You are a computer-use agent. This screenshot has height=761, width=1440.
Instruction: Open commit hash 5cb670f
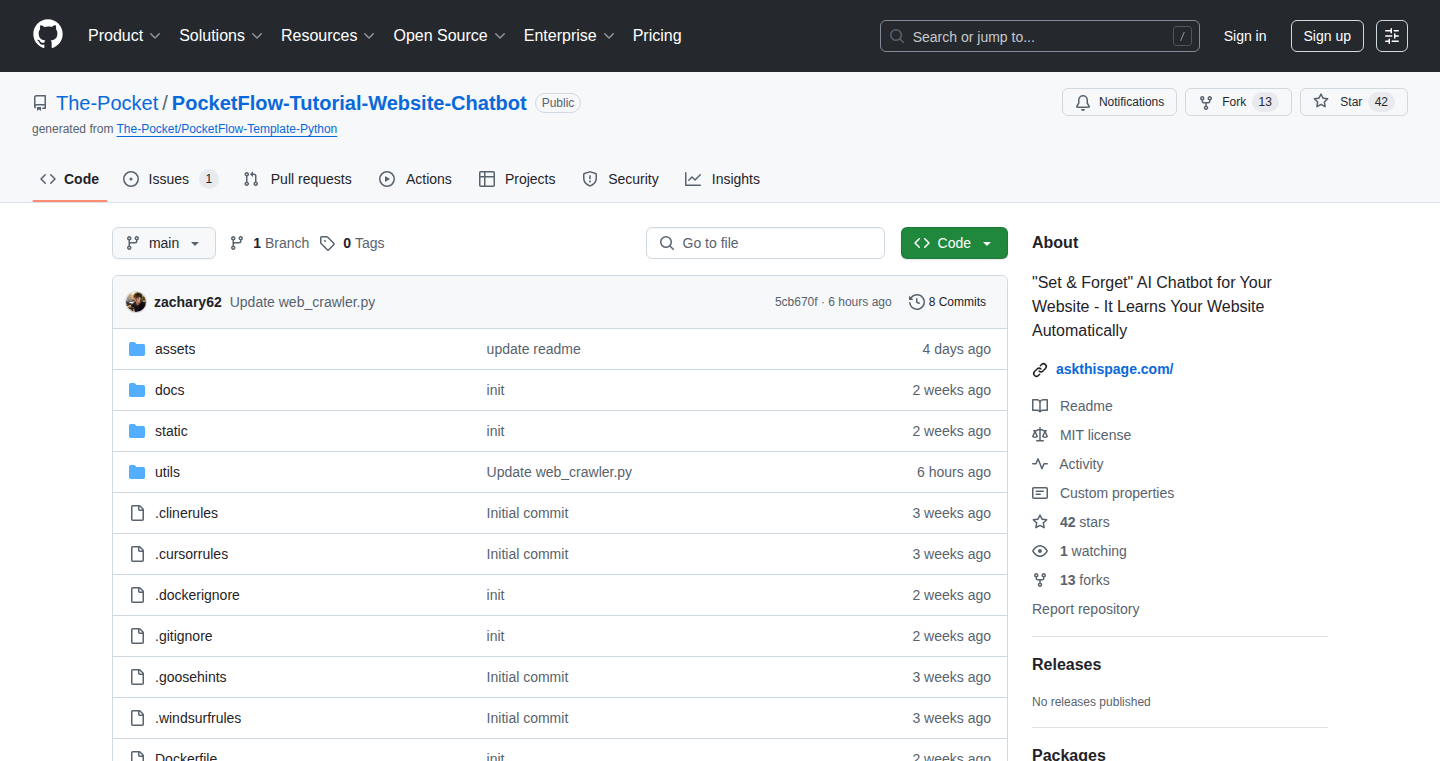point(796,302)
